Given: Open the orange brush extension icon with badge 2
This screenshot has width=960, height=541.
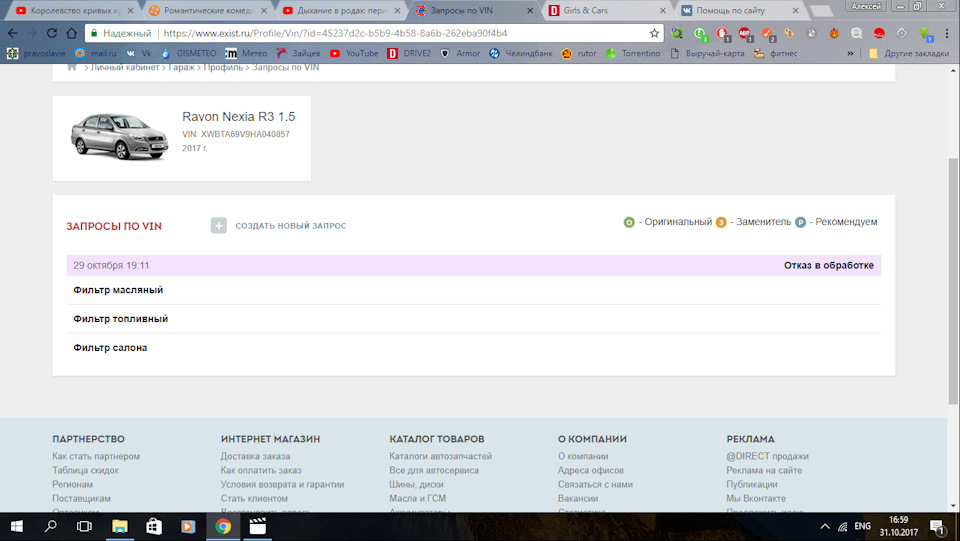Looking at the screenshot, I should [768, 33].
